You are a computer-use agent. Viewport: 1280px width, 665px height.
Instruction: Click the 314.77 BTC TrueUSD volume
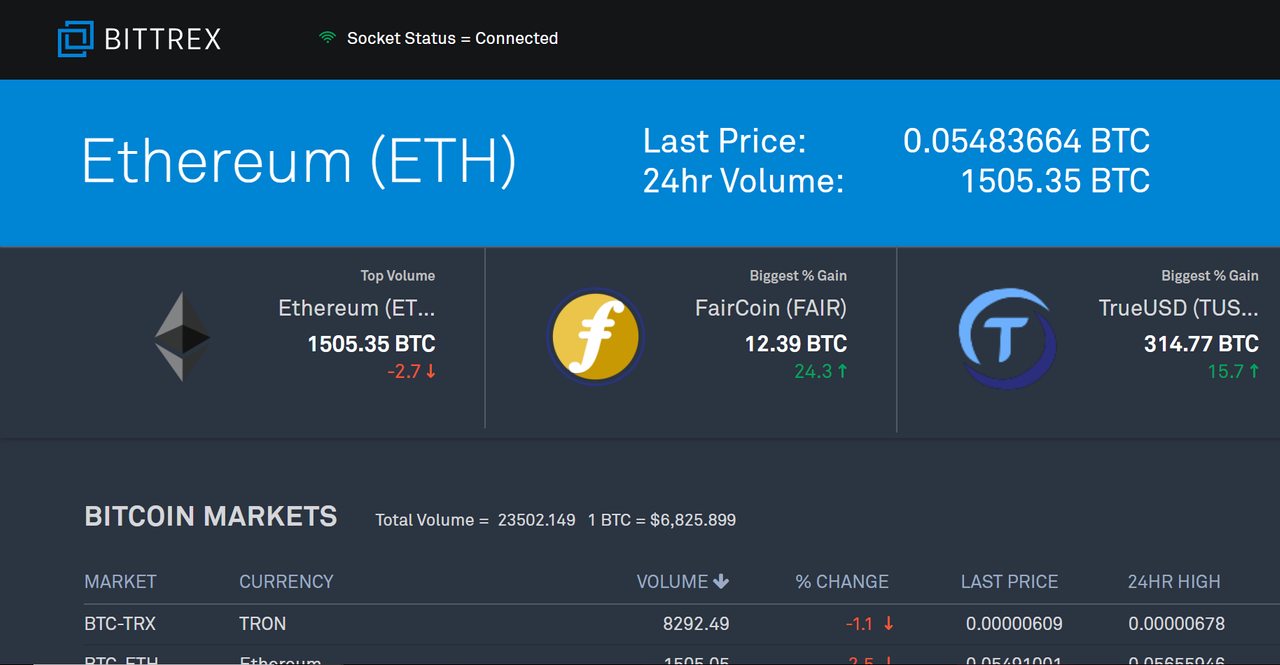pos(1201,344)
